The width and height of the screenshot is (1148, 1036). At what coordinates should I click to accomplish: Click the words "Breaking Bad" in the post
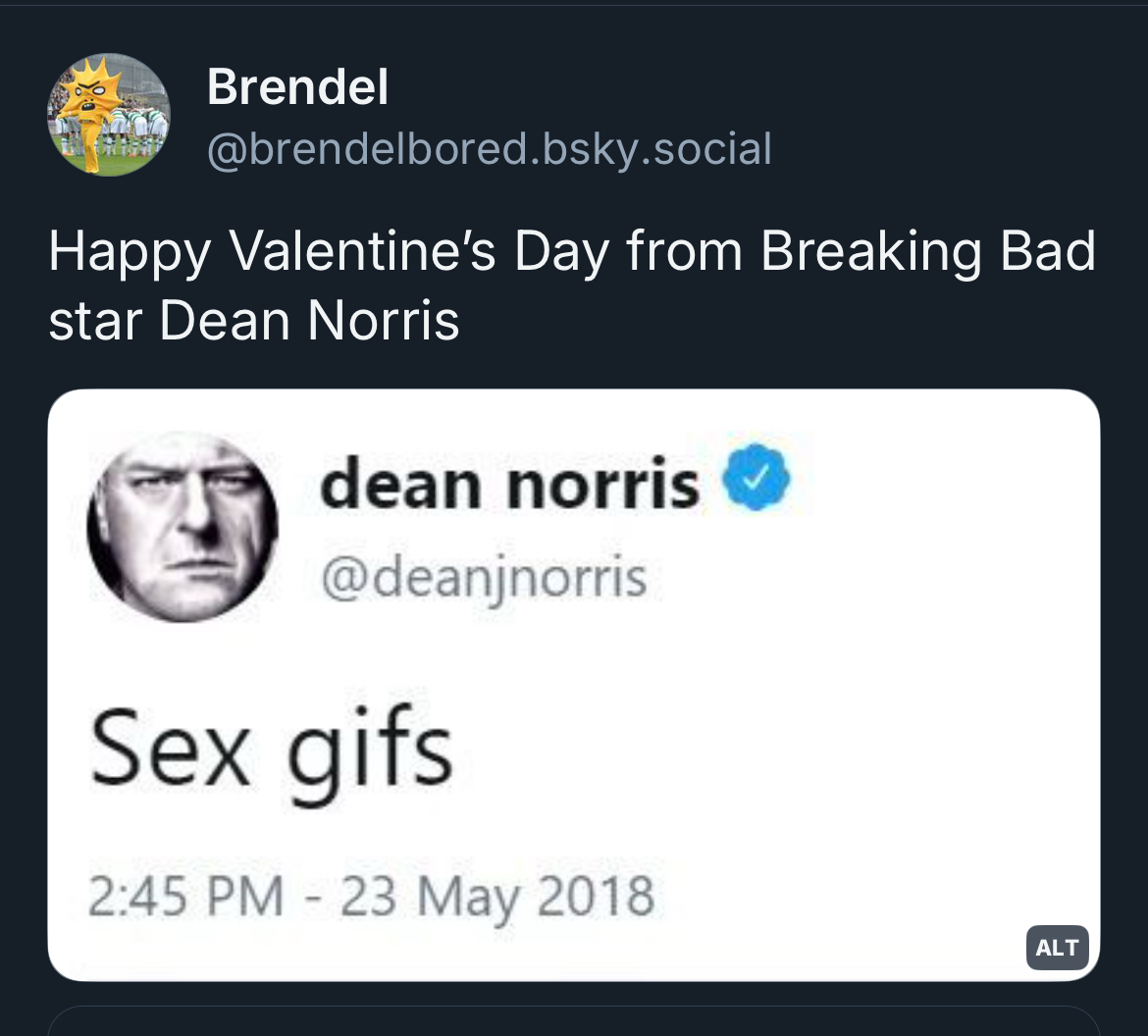pos(927,252)
